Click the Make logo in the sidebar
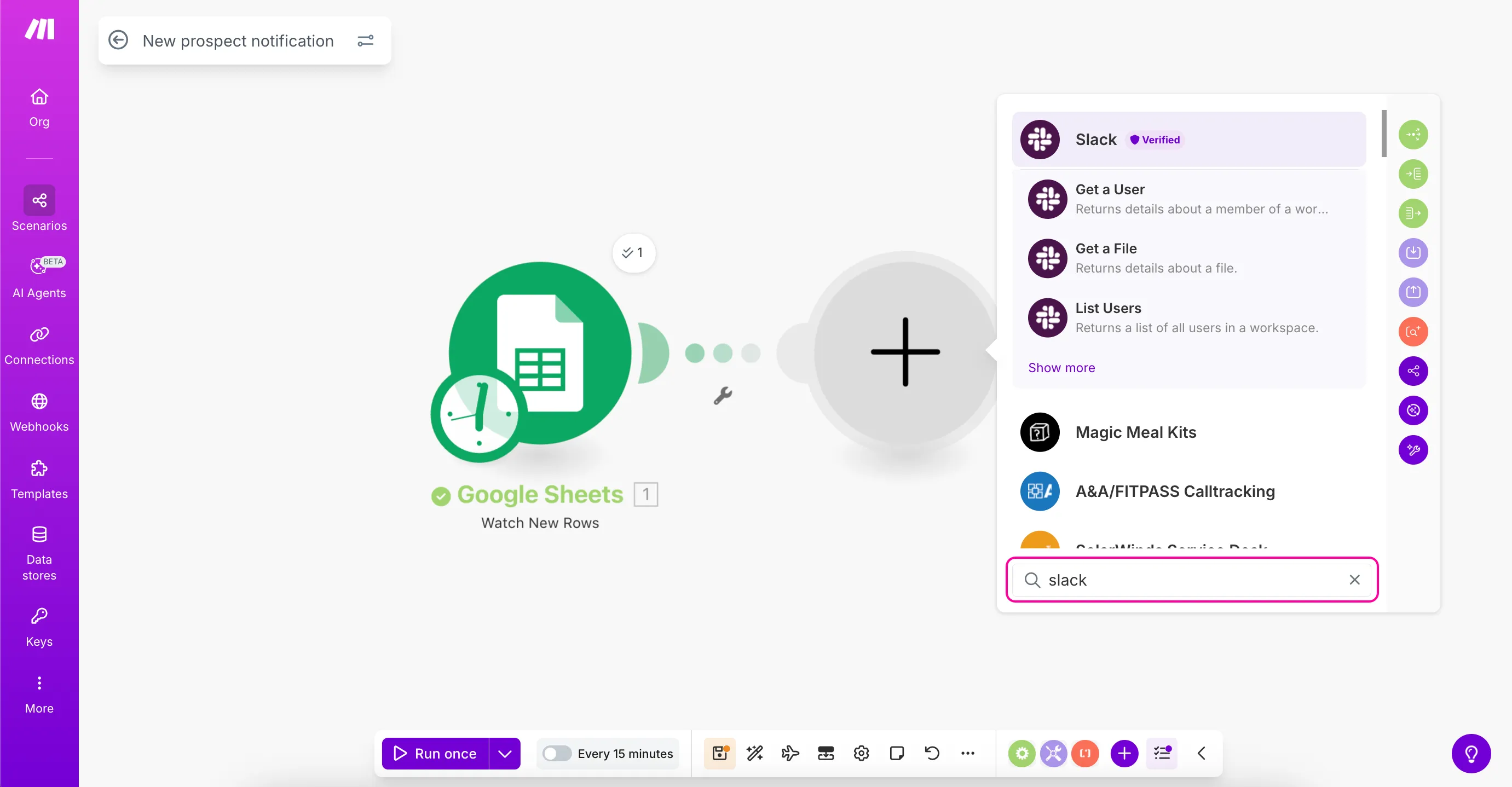The image size is (1512, 787). (x=39, y=29)
